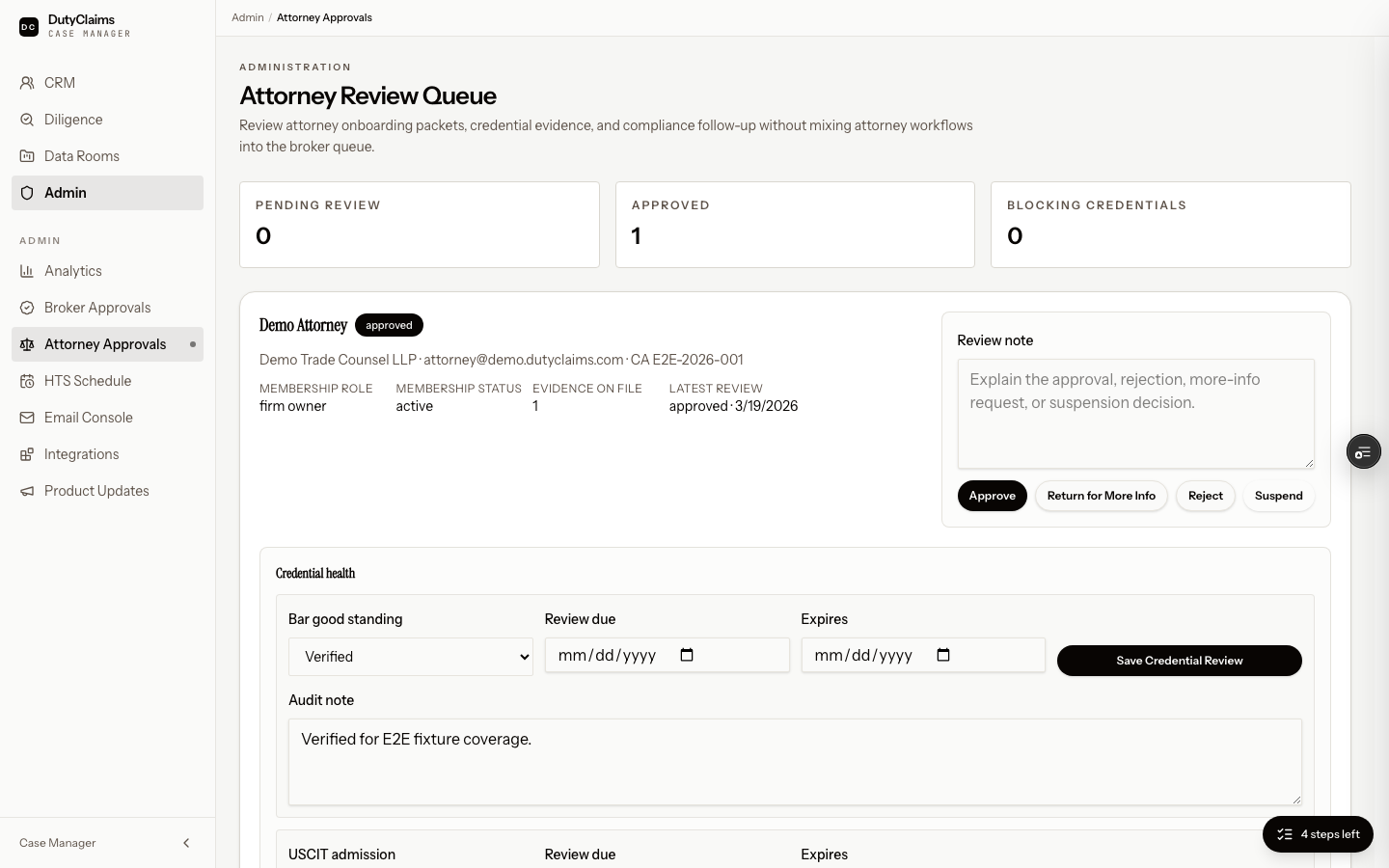The image size is (1389, 868).
Task: Open Analytics admin page
Action: tap(107, 271)
